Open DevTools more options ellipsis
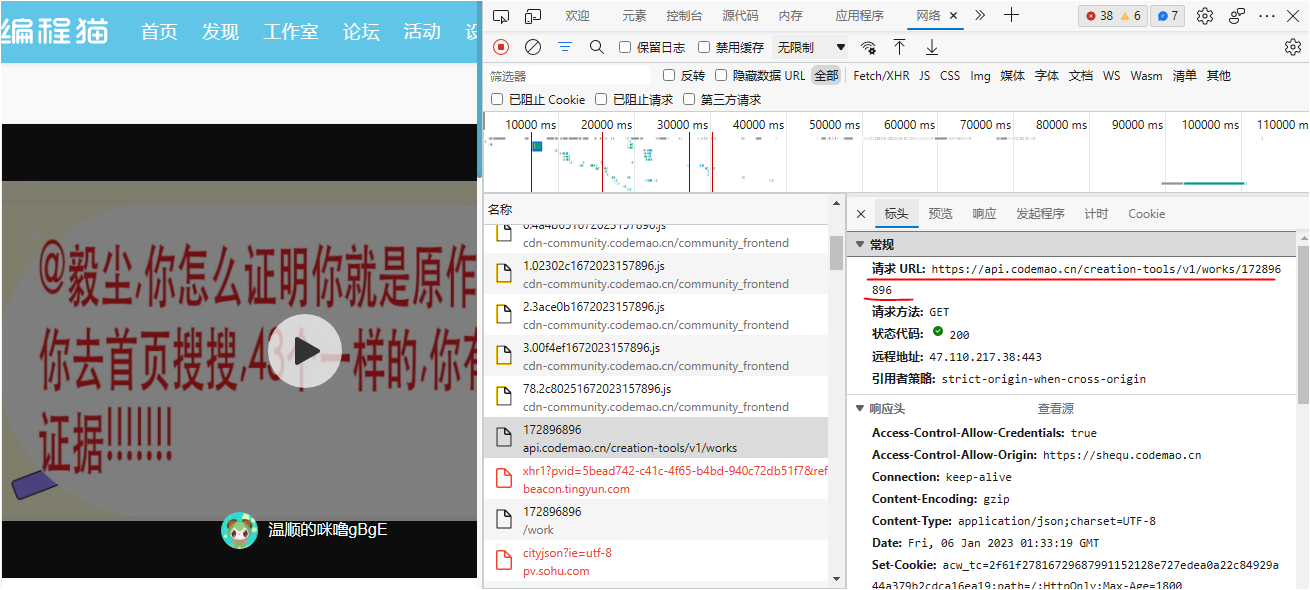This screenshot has height=590, width=1310. click(1267, 16)
